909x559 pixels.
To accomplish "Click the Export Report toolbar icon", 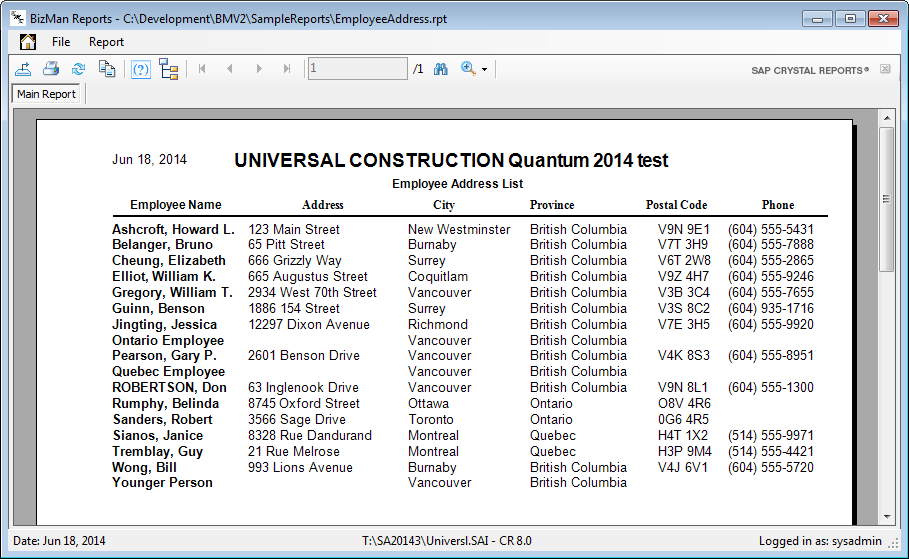I will 23,69.
